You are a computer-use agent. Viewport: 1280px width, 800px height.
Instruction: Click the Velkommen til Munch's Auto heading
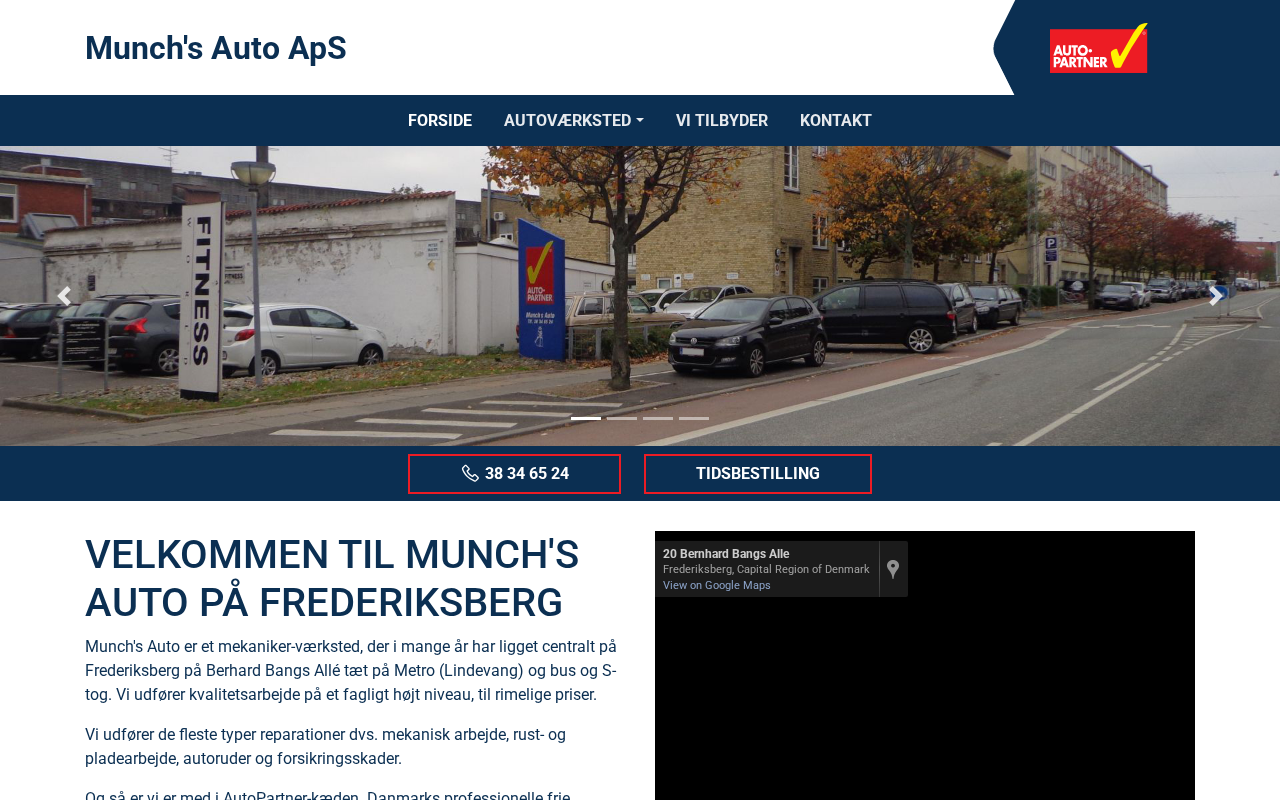pyautogui.click(x=332, y=579)
